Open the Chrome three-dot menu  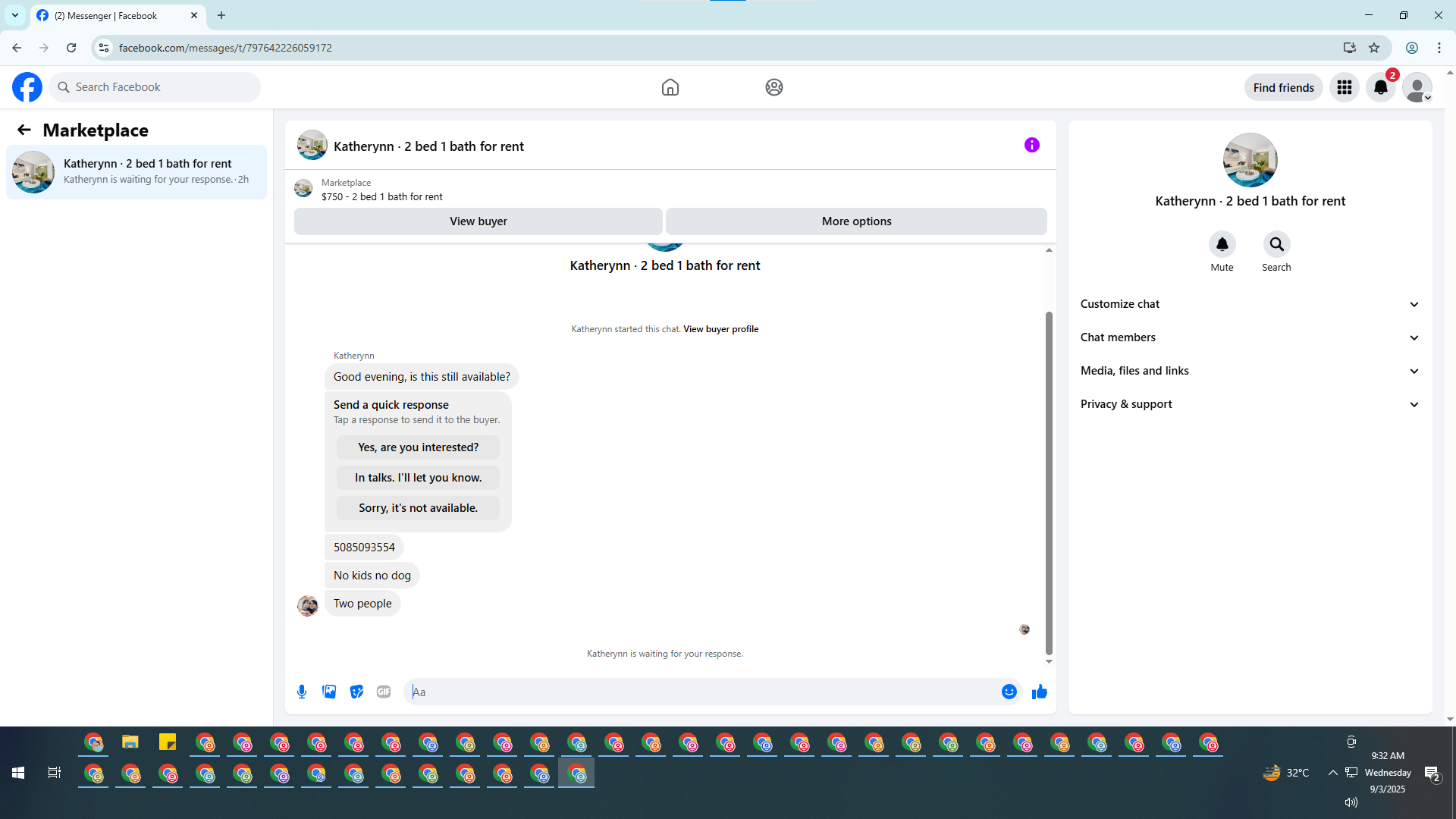[1439, 48]
